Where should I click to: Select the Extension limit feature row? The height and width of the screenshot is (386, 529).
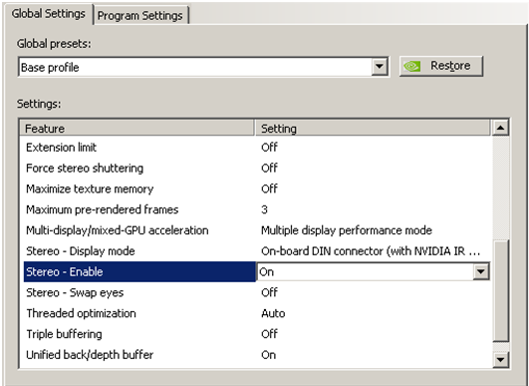256,147
